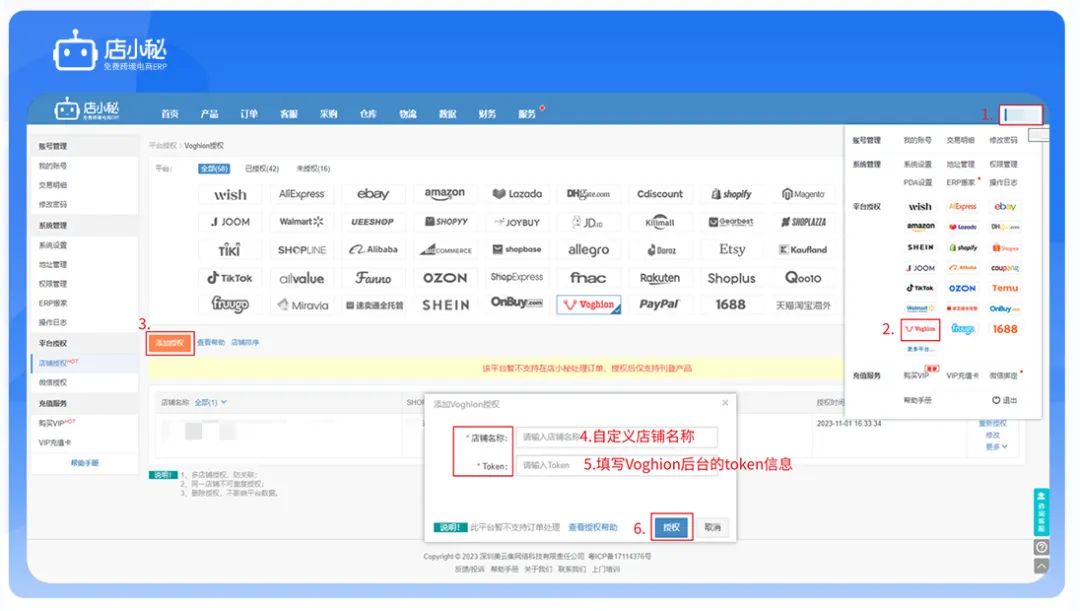Select the Etsy platform icon
The height and width of the screenshot is (611, 1080).
(x=732, y=249)
